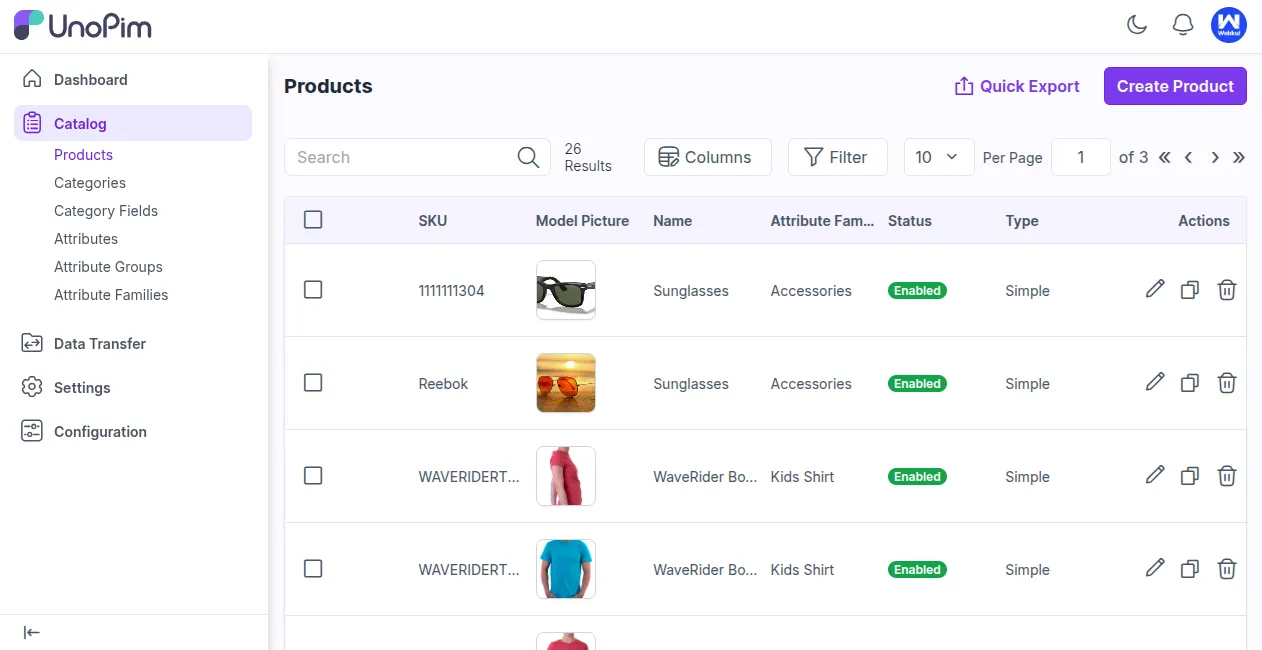The height and width of the screenshot is (650, 1262).
Task: Tick the checkbox on the Reebok row
Action: [x=313, y=383]
